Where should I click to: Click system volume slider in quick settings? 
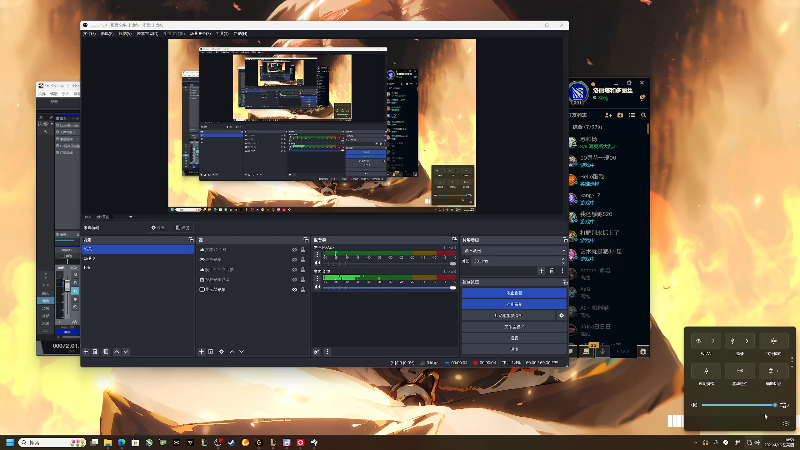coord(739,405)
